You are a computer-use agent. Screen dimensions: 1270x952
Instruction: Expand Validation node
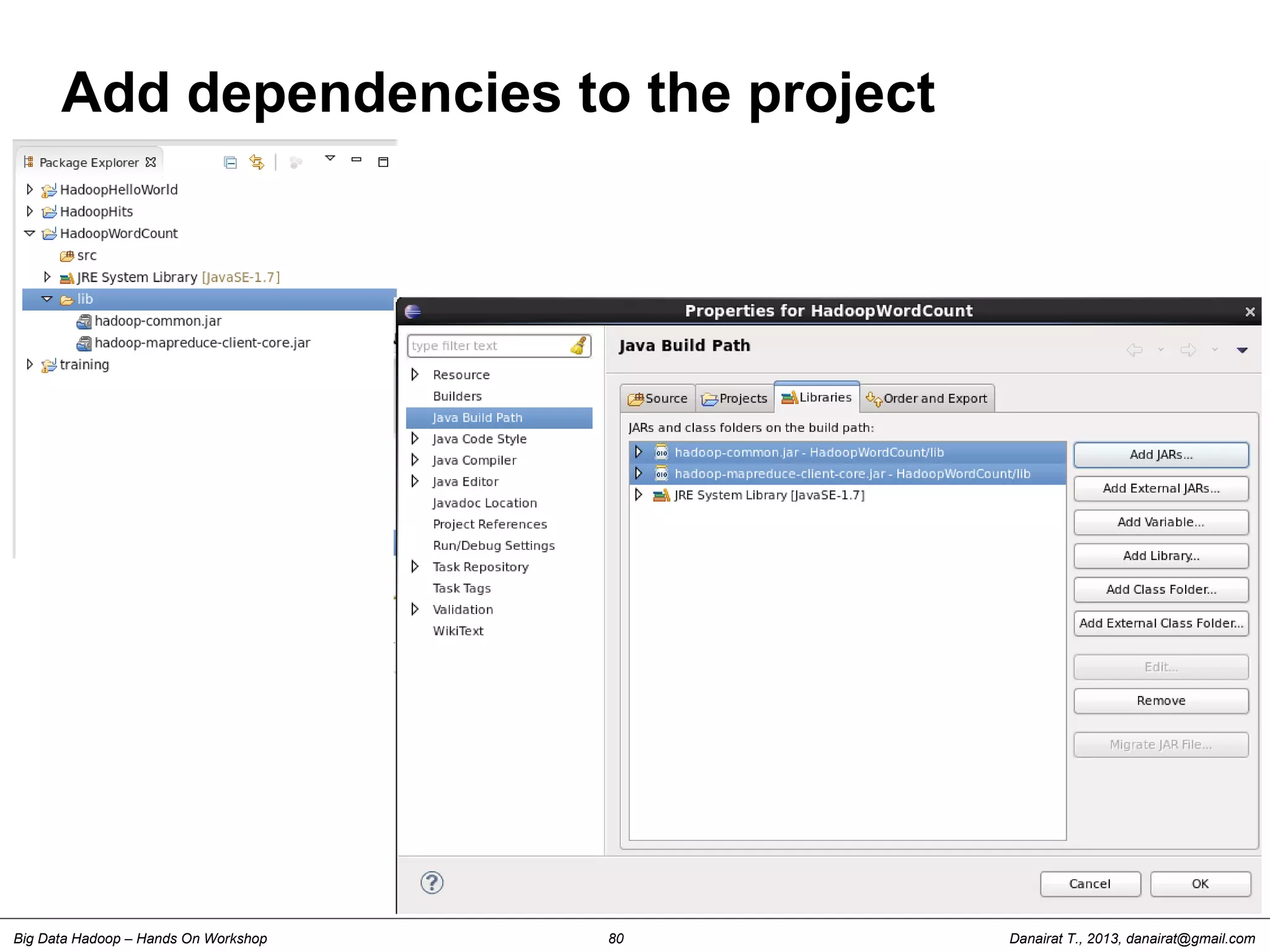tap(415, 609)
